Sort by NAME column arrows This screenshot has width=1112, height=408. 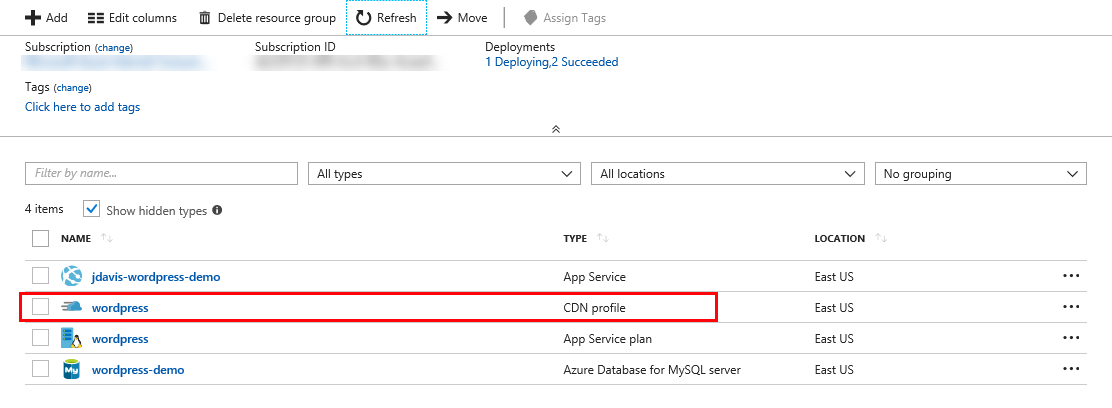106,238
